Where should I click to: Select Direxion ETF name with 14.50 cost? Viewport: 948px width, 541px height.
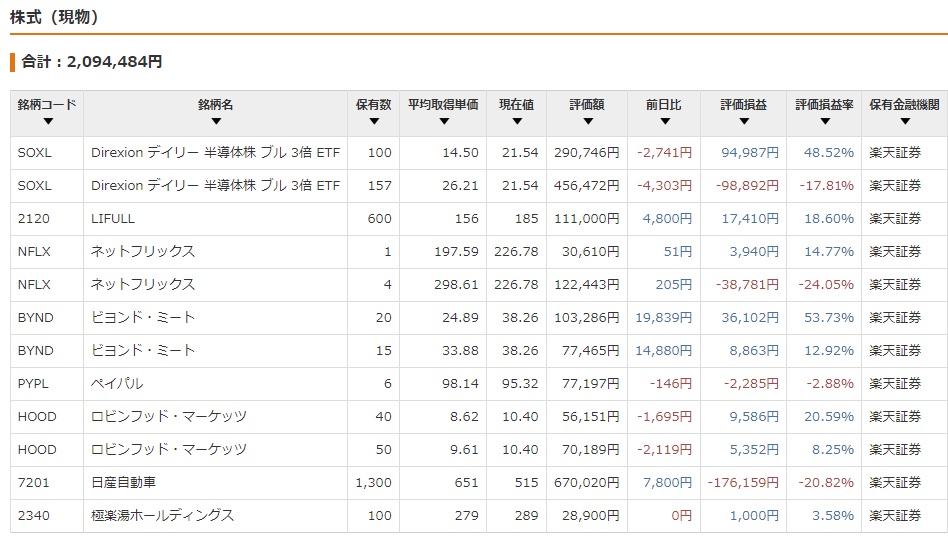coord(215,153)
